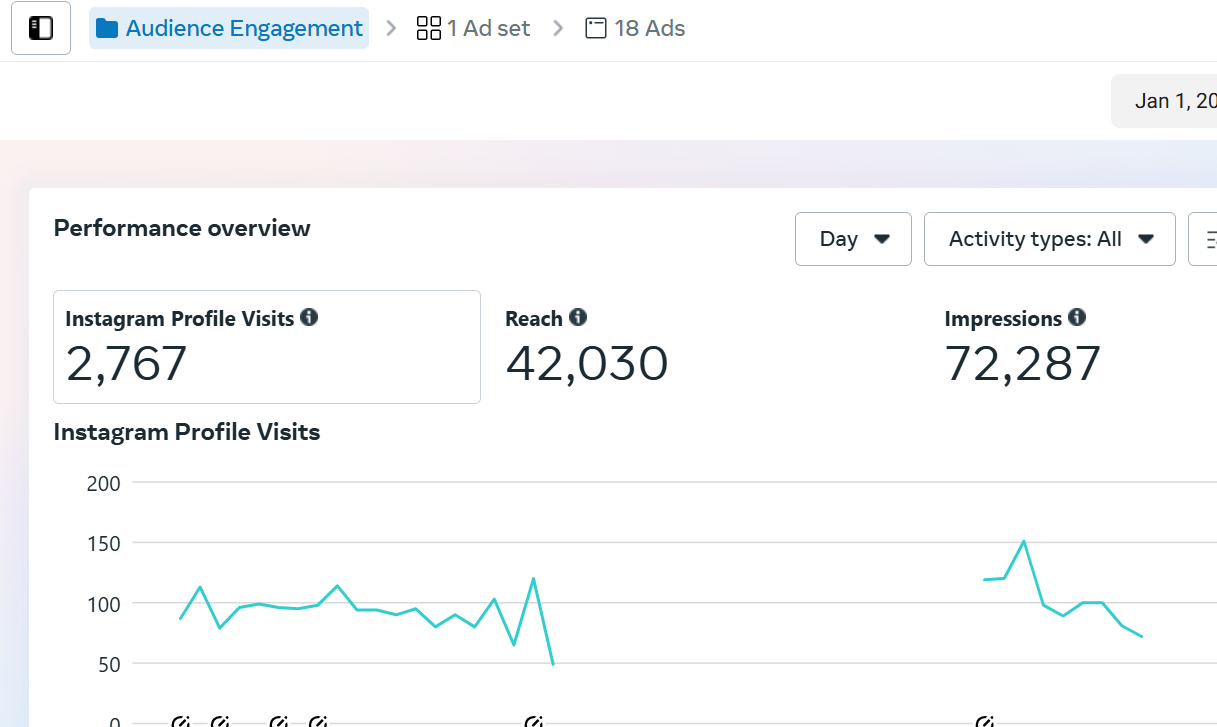Toggle the sidebar panel icon
The image size is (1217, 727).
click(x=40, y=28)
